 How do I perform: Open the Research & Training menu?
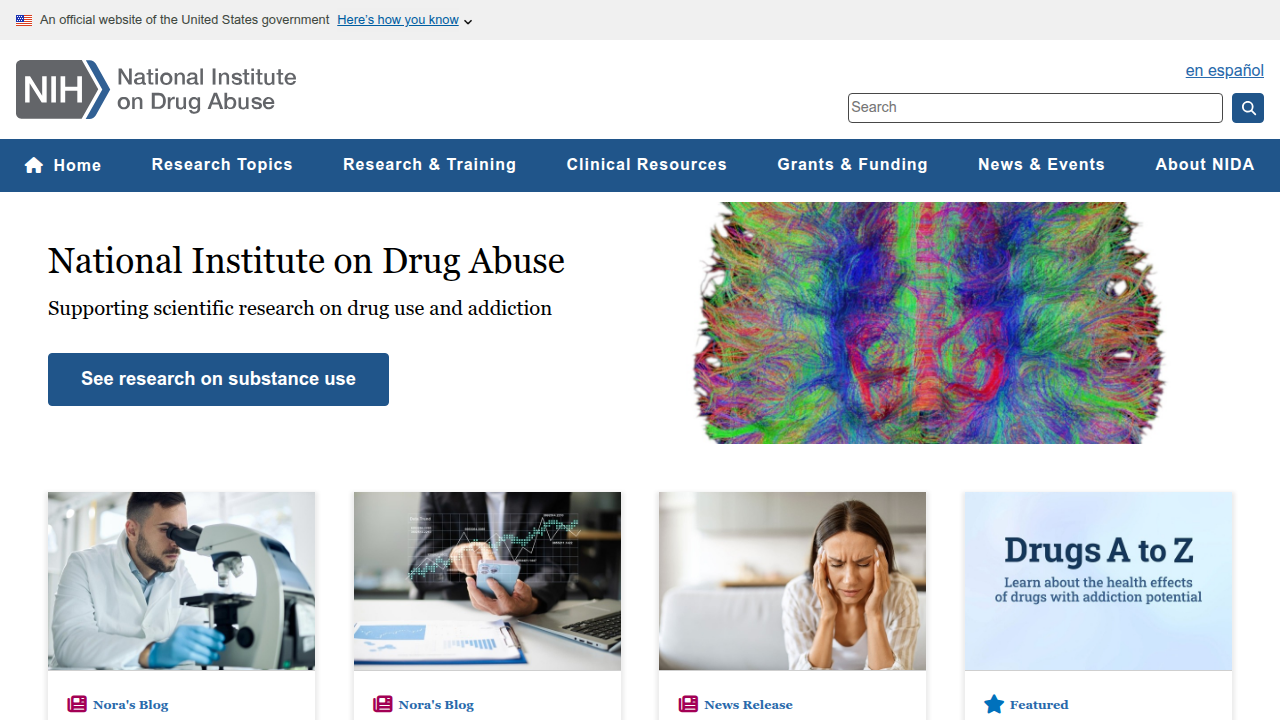430,165
